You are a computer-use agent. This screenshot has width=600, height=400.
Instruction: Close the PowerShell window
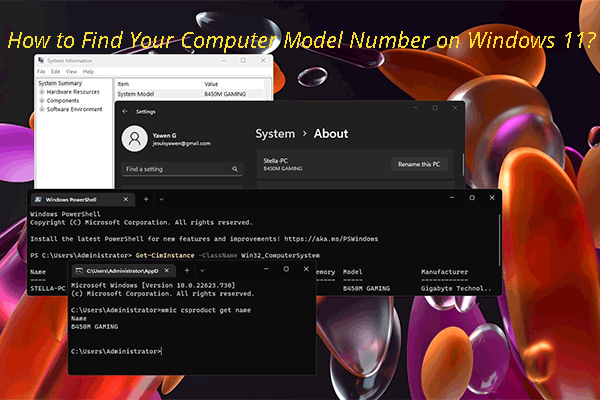click(492, 198)
